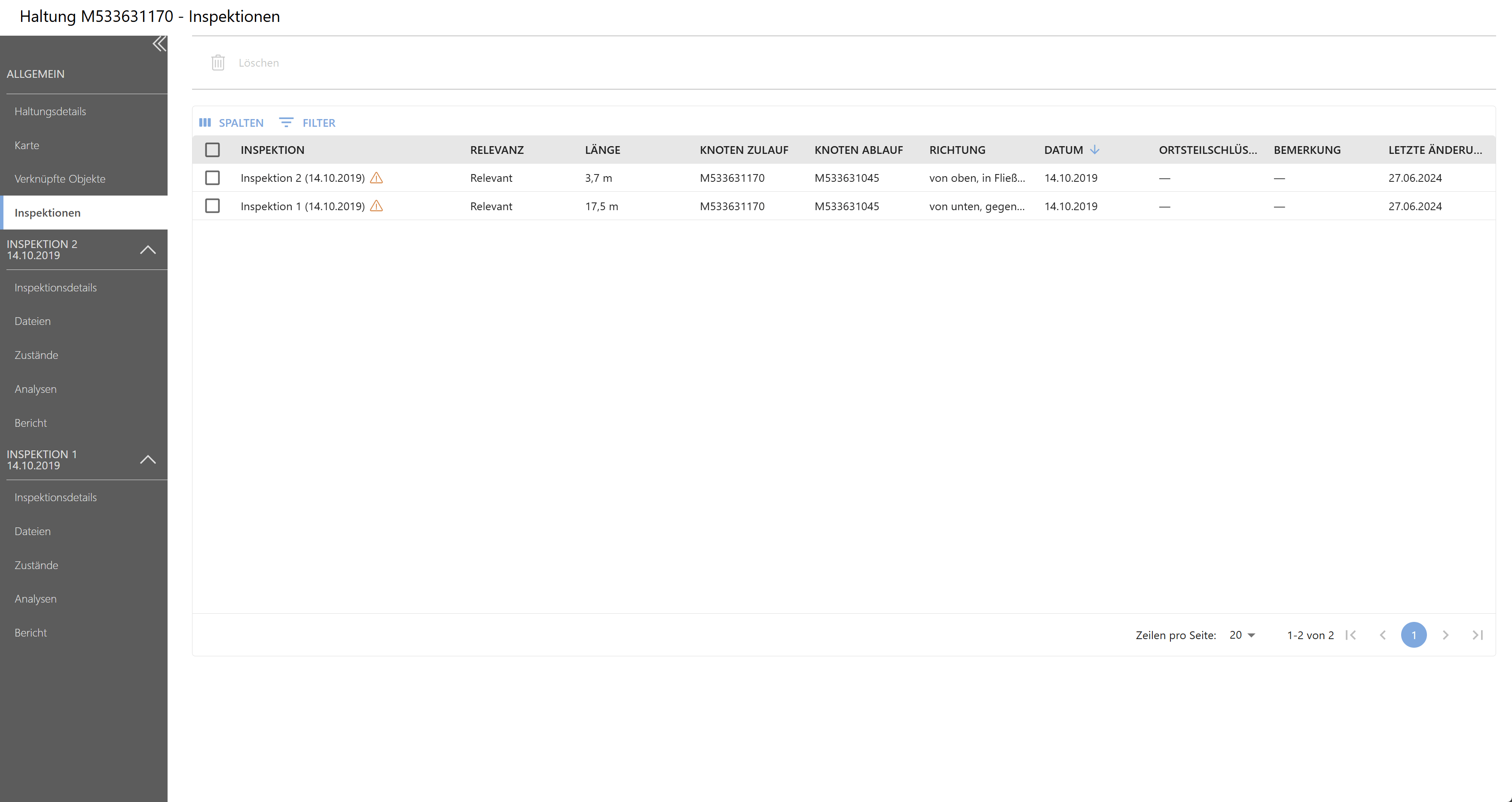Go to first page pagination icon
This screenshot has width=1512, height=802.
point(1350,635)
